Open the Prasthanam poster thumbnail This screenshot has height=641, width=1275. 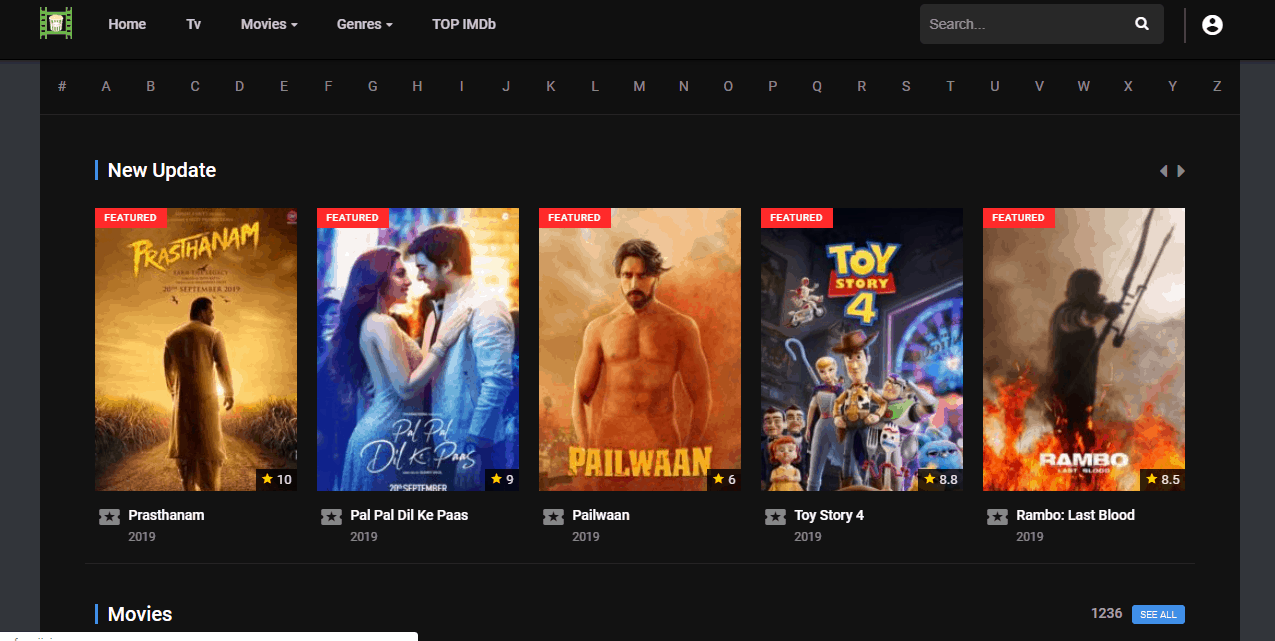pyautogui.click(x=196, y=349)
